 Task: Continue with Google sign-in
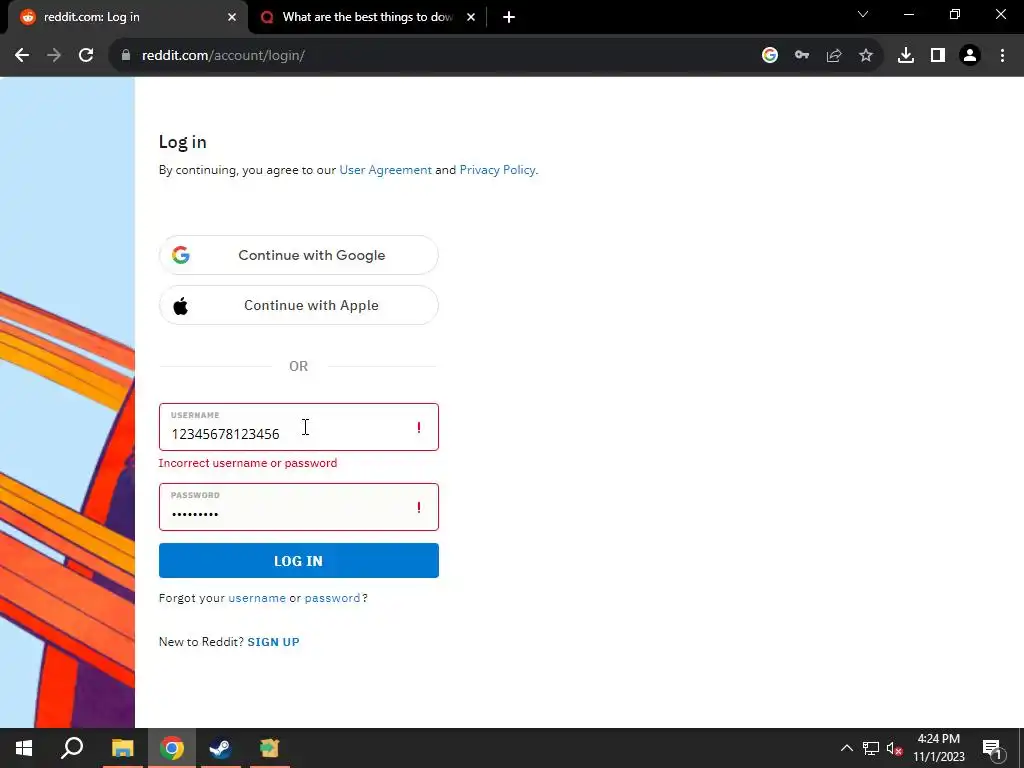pos(298,255)
